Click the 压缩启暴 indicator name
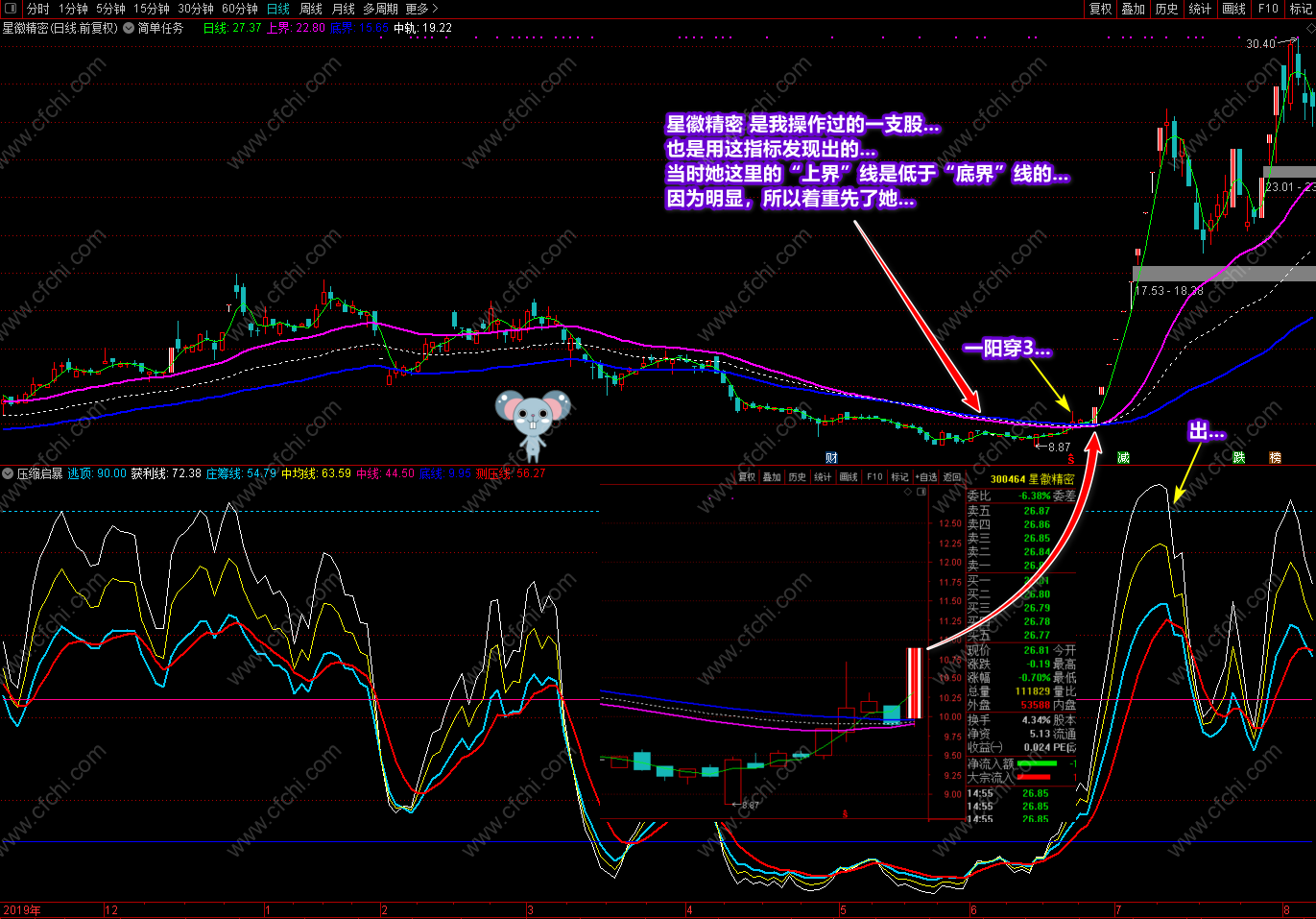The height and width of the screenshot is (919, 1316). [x=39, y=473]
